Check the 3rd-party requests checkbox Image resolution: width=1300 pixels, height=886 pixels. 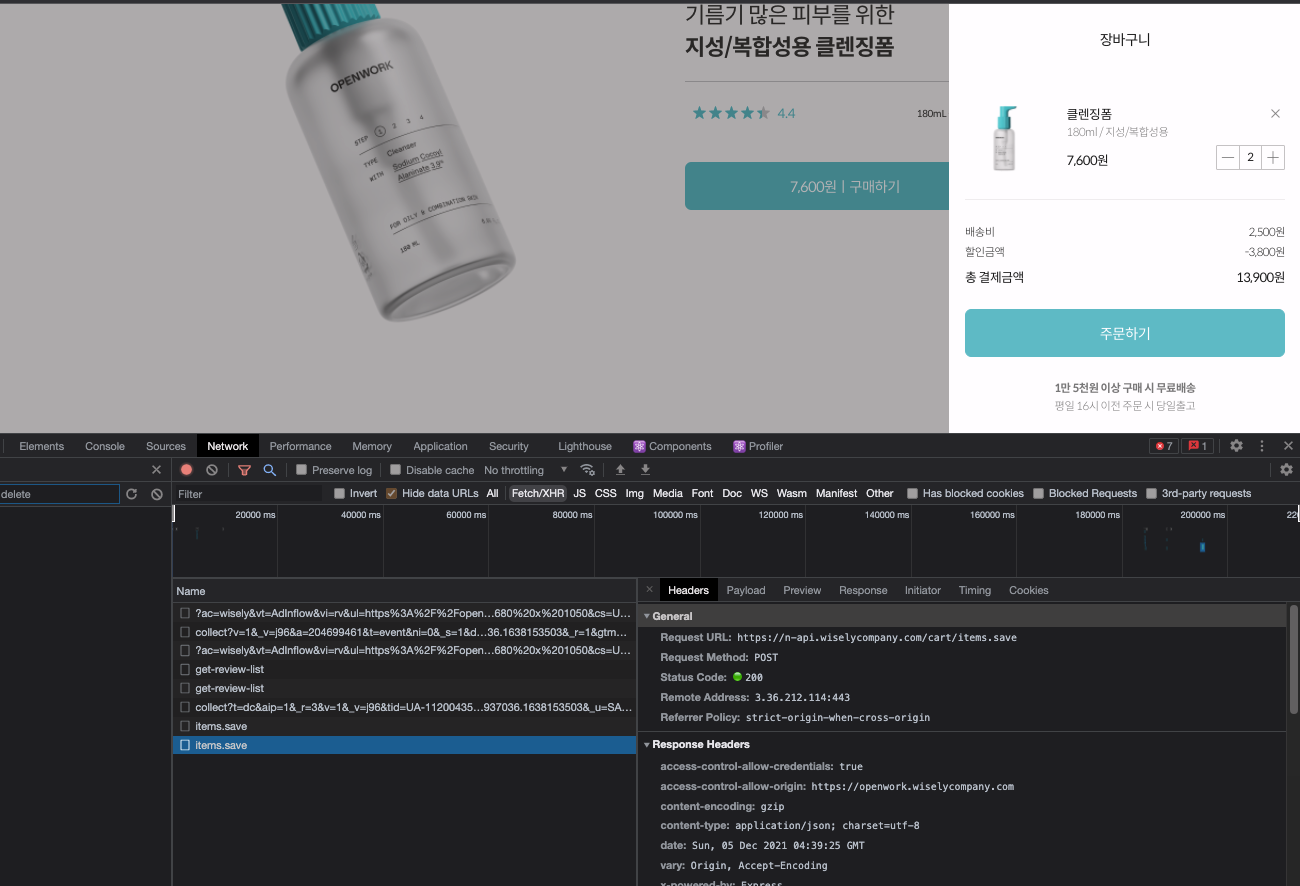coord(1152,494)
